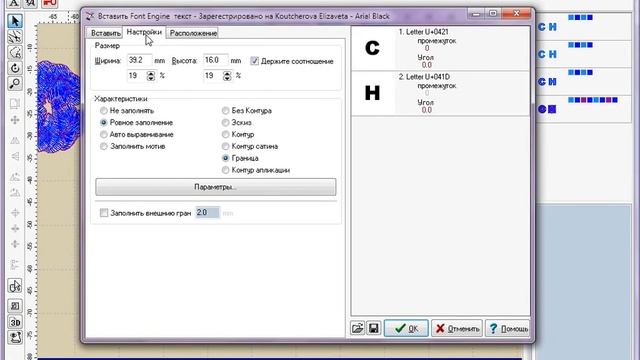
Task: Select the letter C preview thumbnail
Action: click(x=373, y=48)
